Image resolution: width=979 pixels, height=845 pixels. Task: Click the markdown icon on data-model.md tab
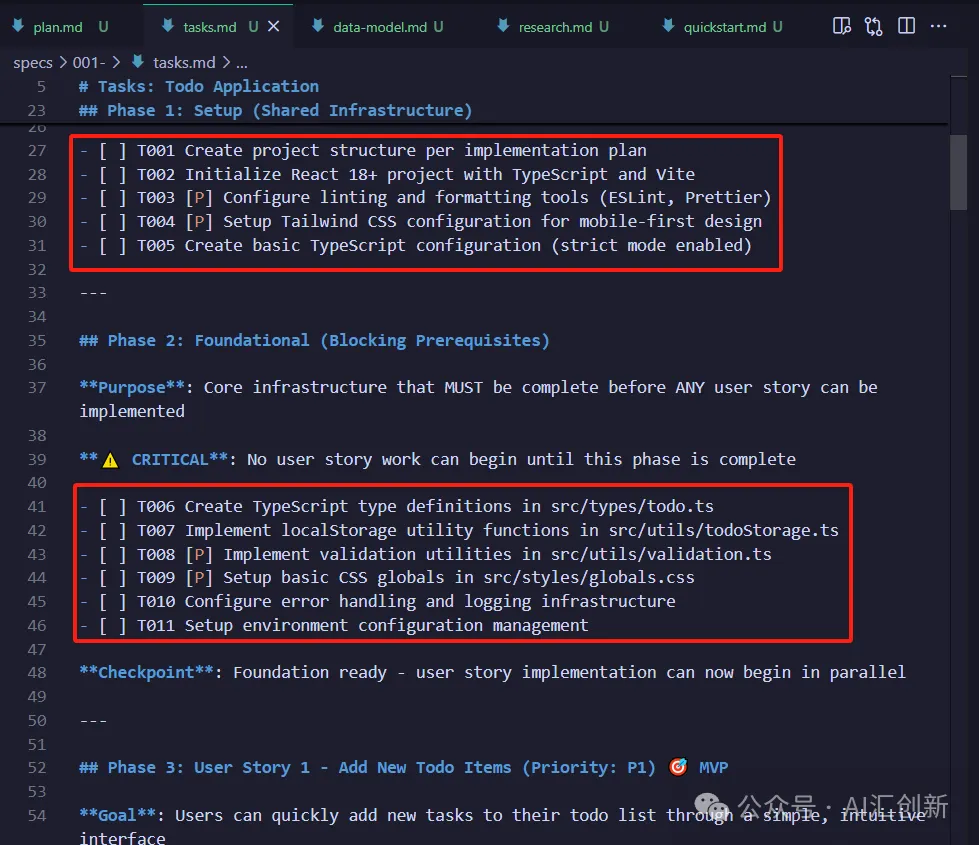(x=317, y=27)
